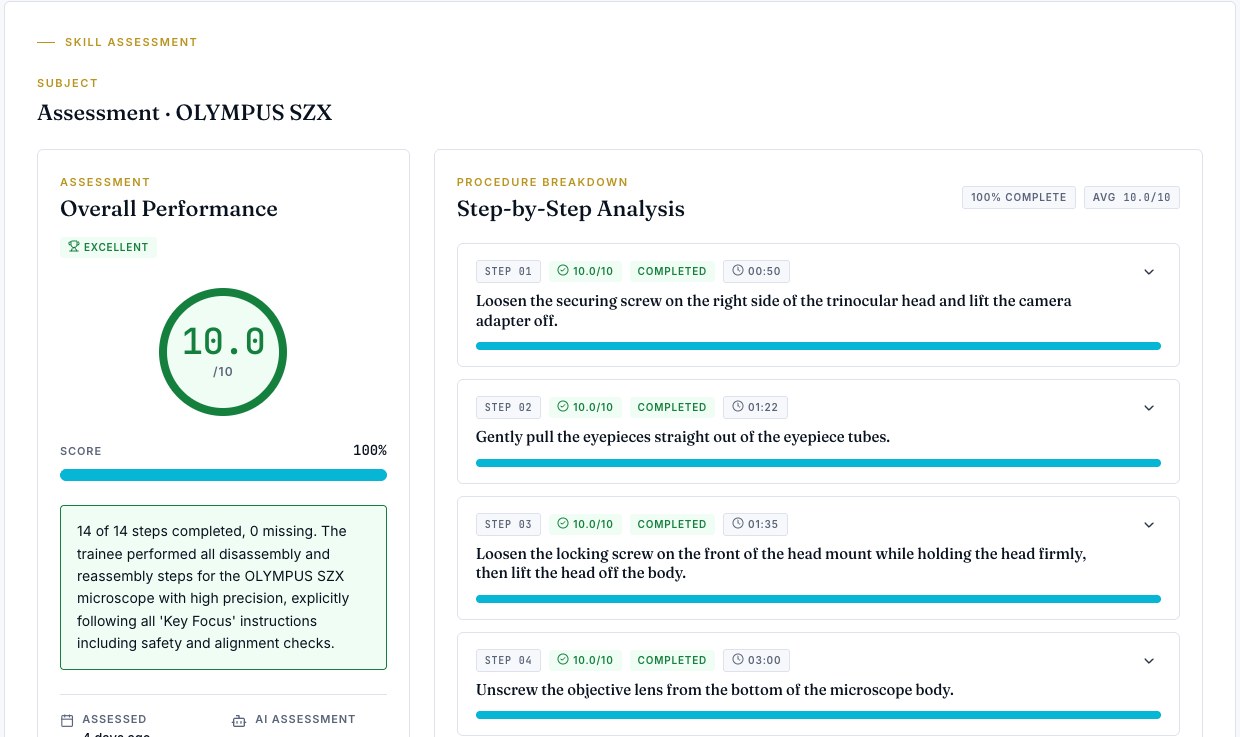Click the STEP 01 label badge

[509, 271]
